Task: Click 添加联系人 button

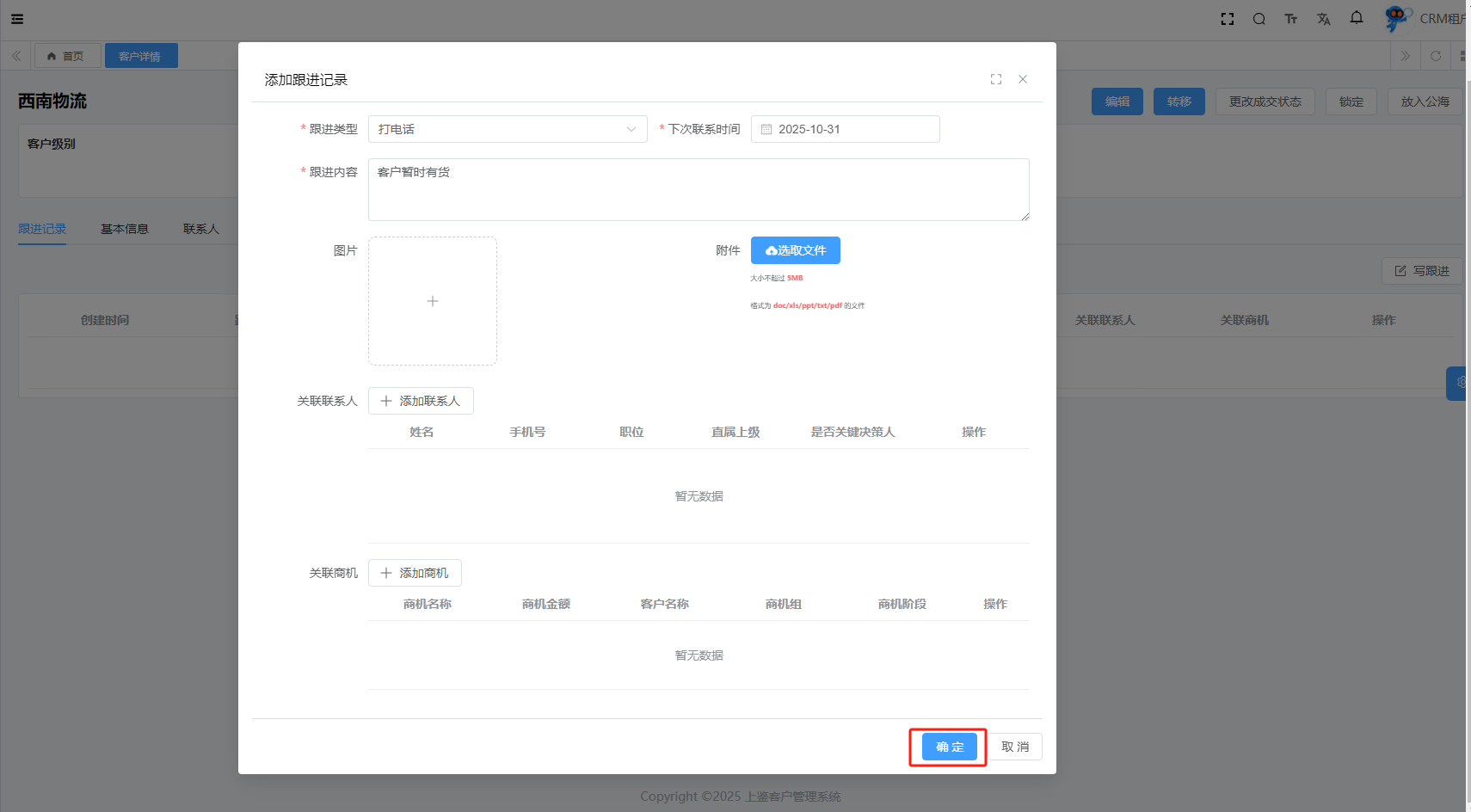Action: click(x=421, y=401)
